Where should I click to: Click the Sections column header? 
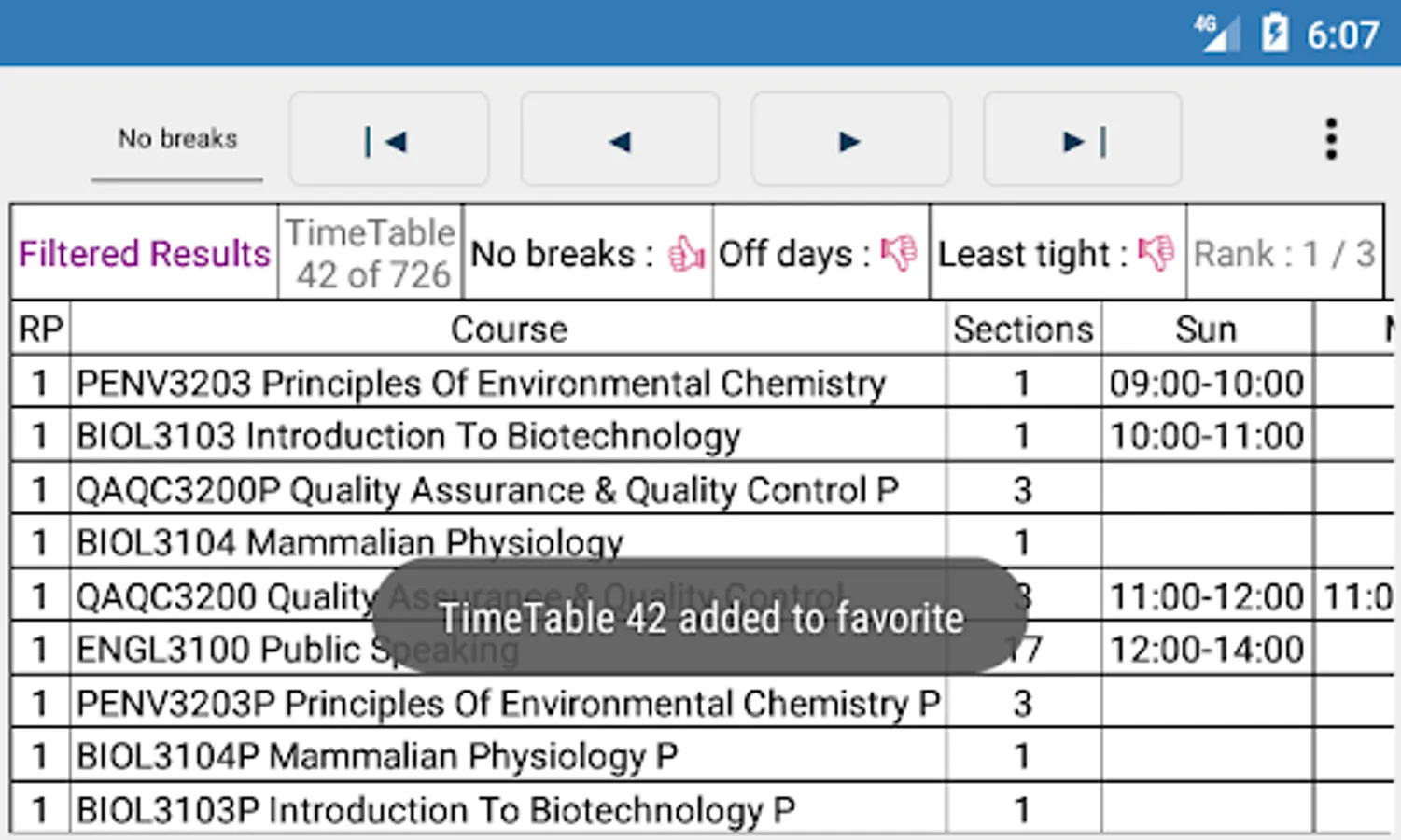(x=1023, y=329)
